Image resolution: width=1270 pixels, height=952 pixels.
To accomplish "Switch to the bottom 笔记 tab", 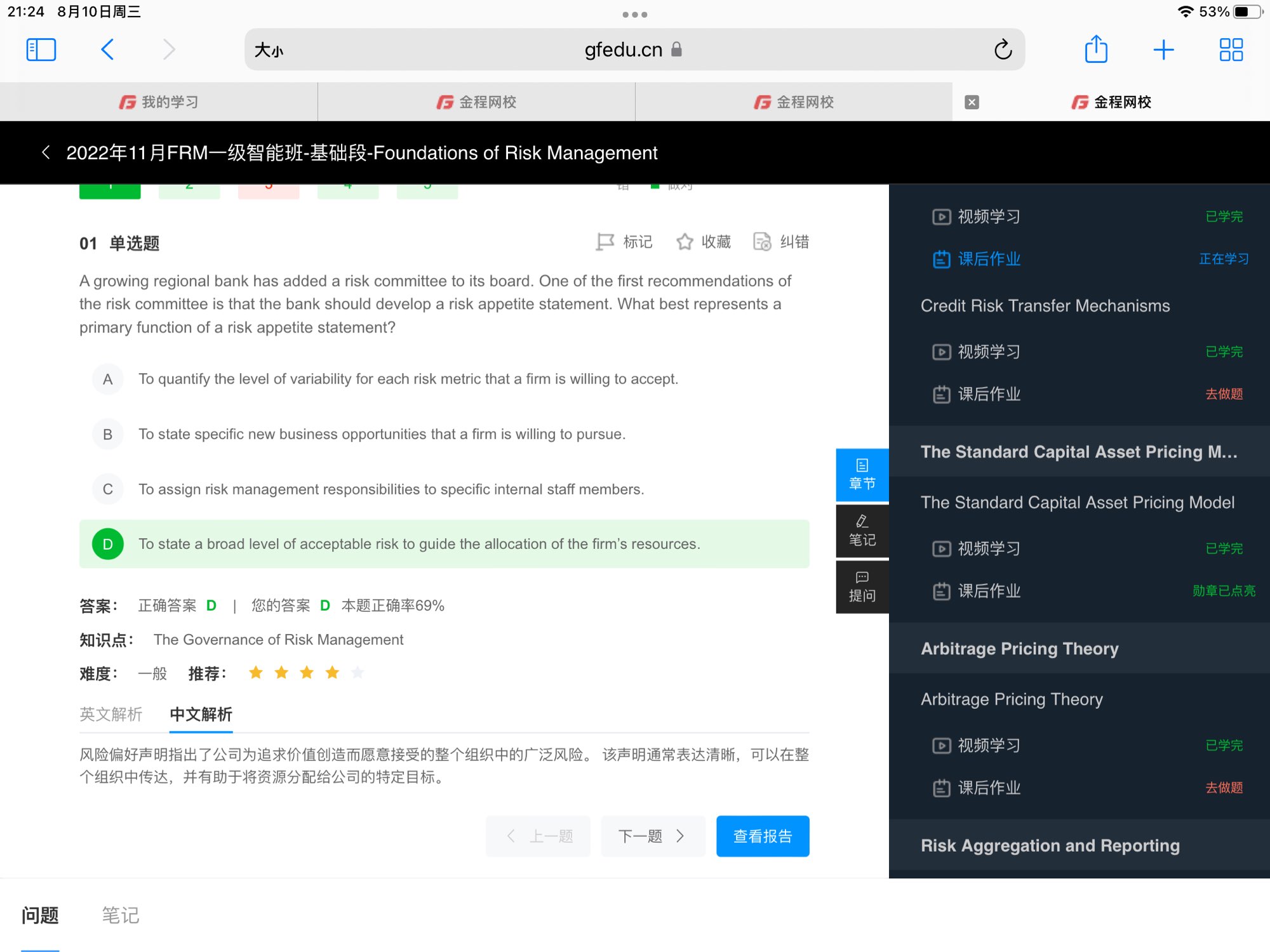I will [x=120, y=915].
